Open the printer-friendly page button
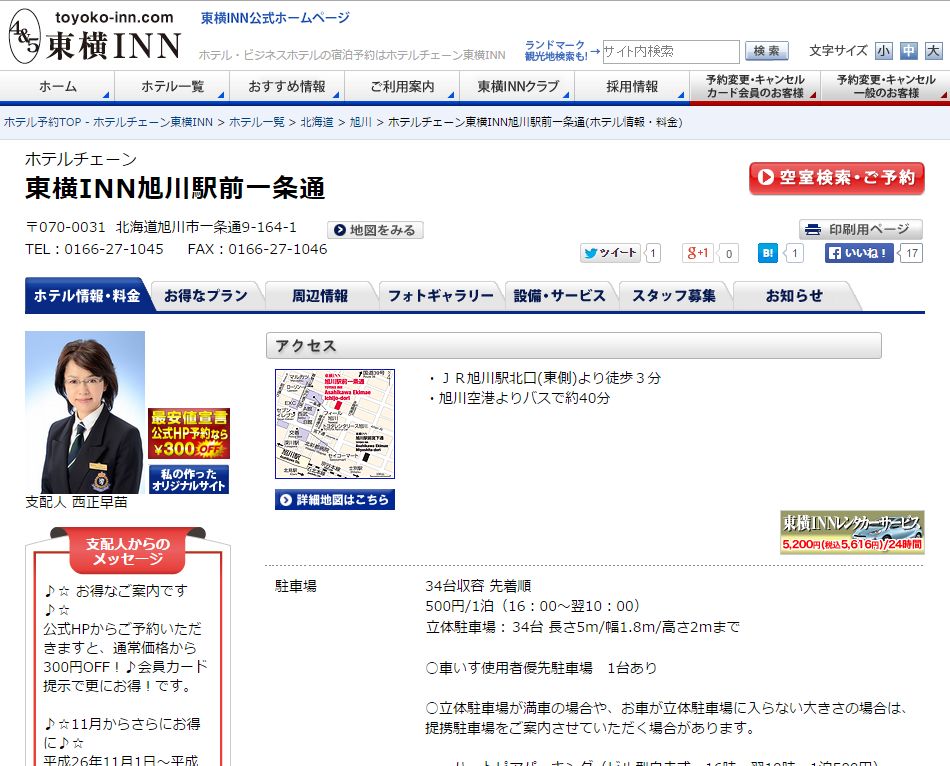This screenshot has width=950, height=766. [x=860, y=230]
